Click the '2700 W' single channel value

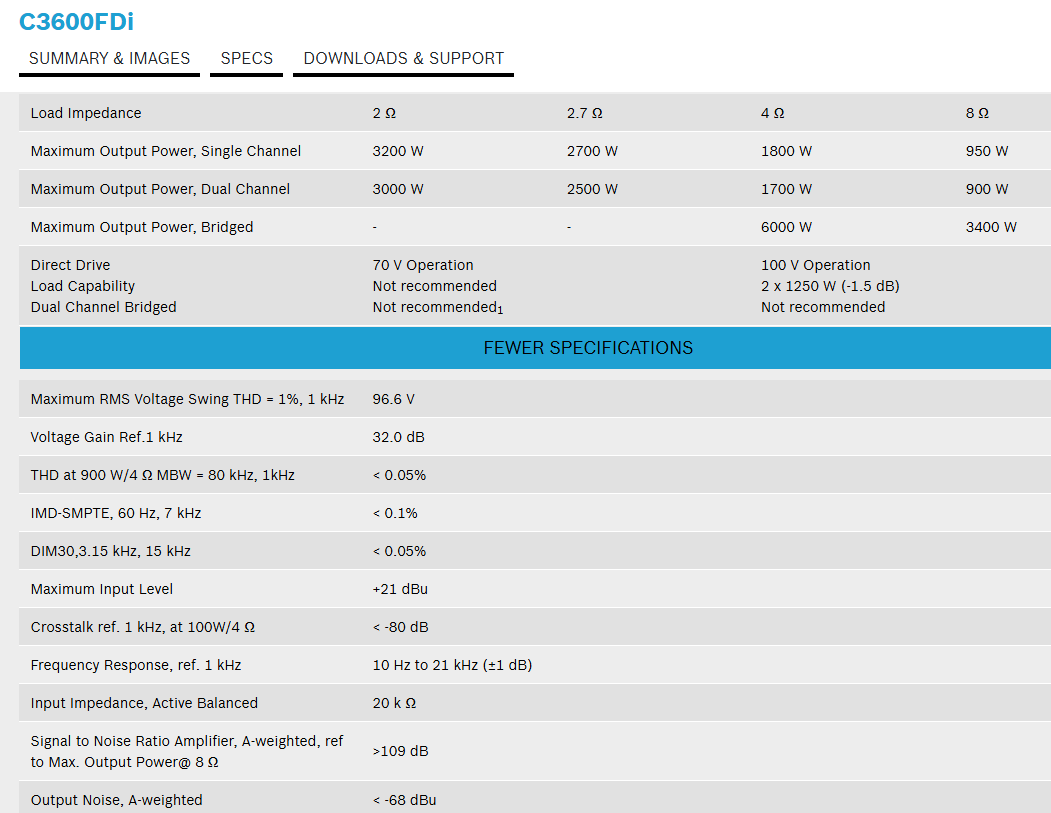point(593,151)
